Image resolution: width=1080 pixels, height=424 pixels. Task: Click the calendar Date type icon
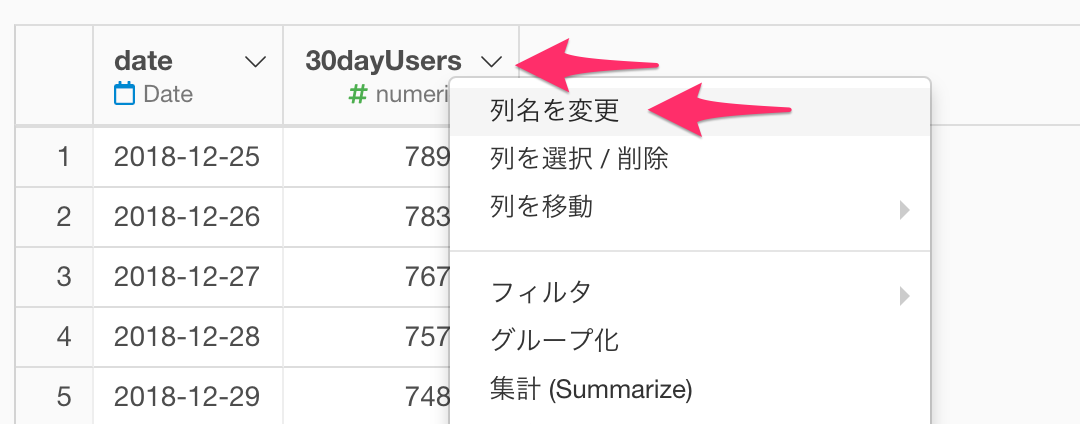[124, 94]
